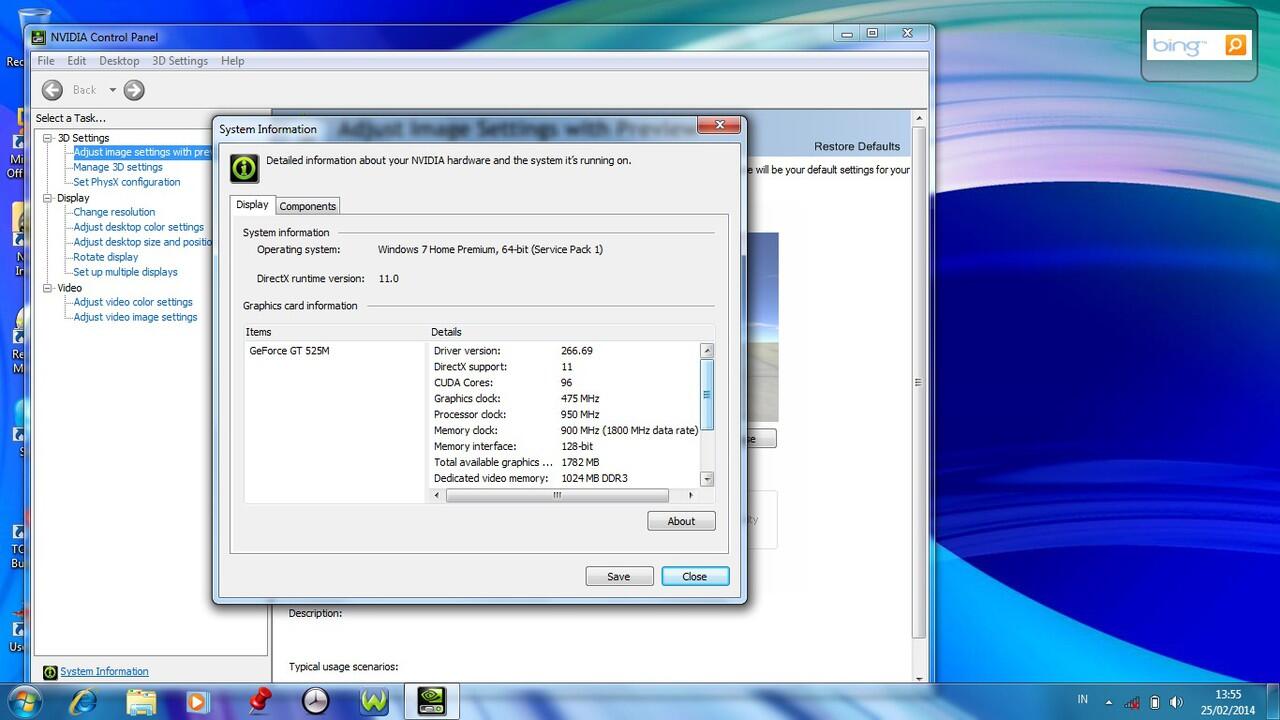Open the Edit menu
This screenshot has width=1280, height=720.
point(77,61)
